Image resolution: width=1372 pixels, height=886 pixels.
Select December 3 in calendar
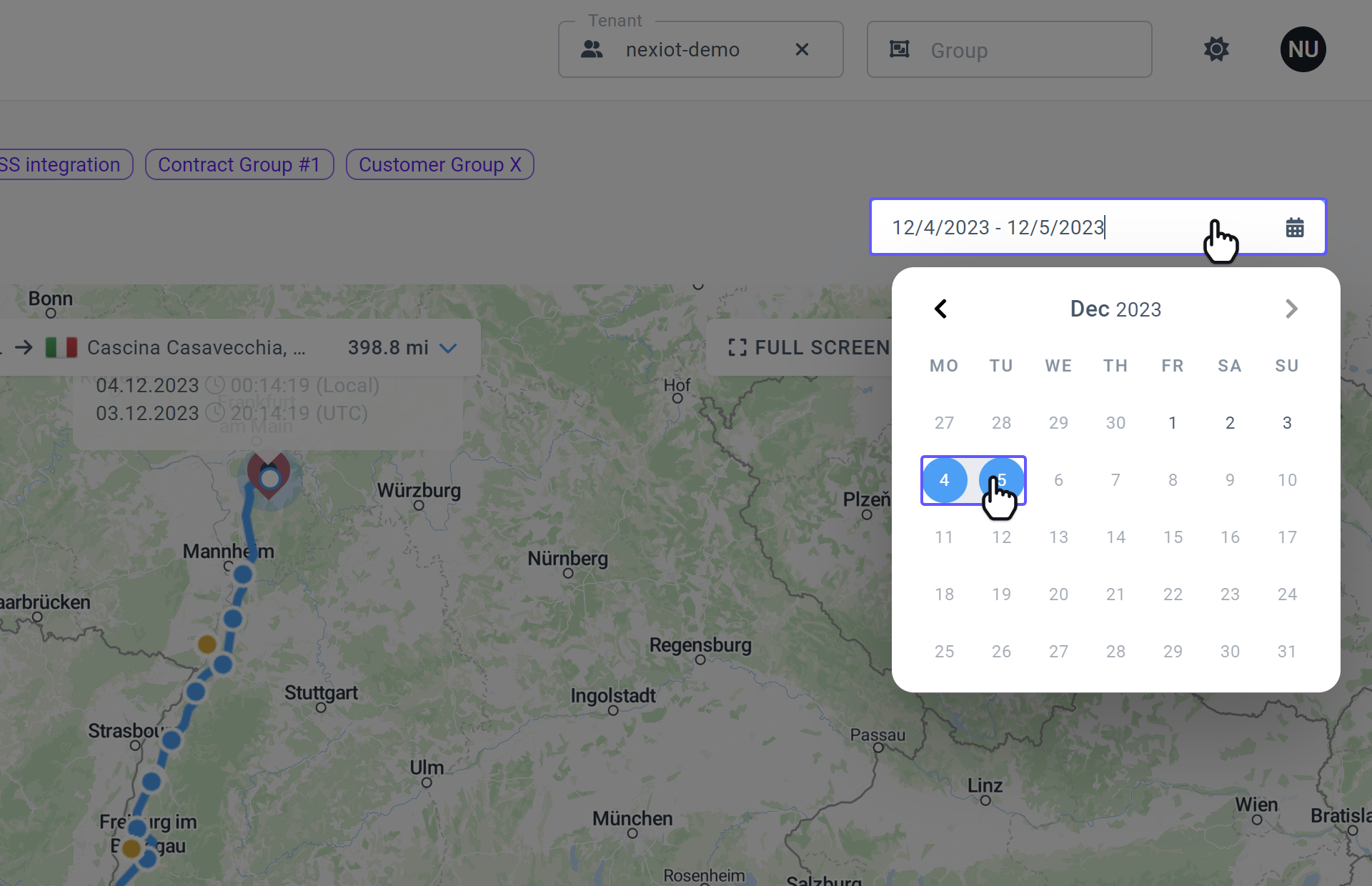[1287, 423]
